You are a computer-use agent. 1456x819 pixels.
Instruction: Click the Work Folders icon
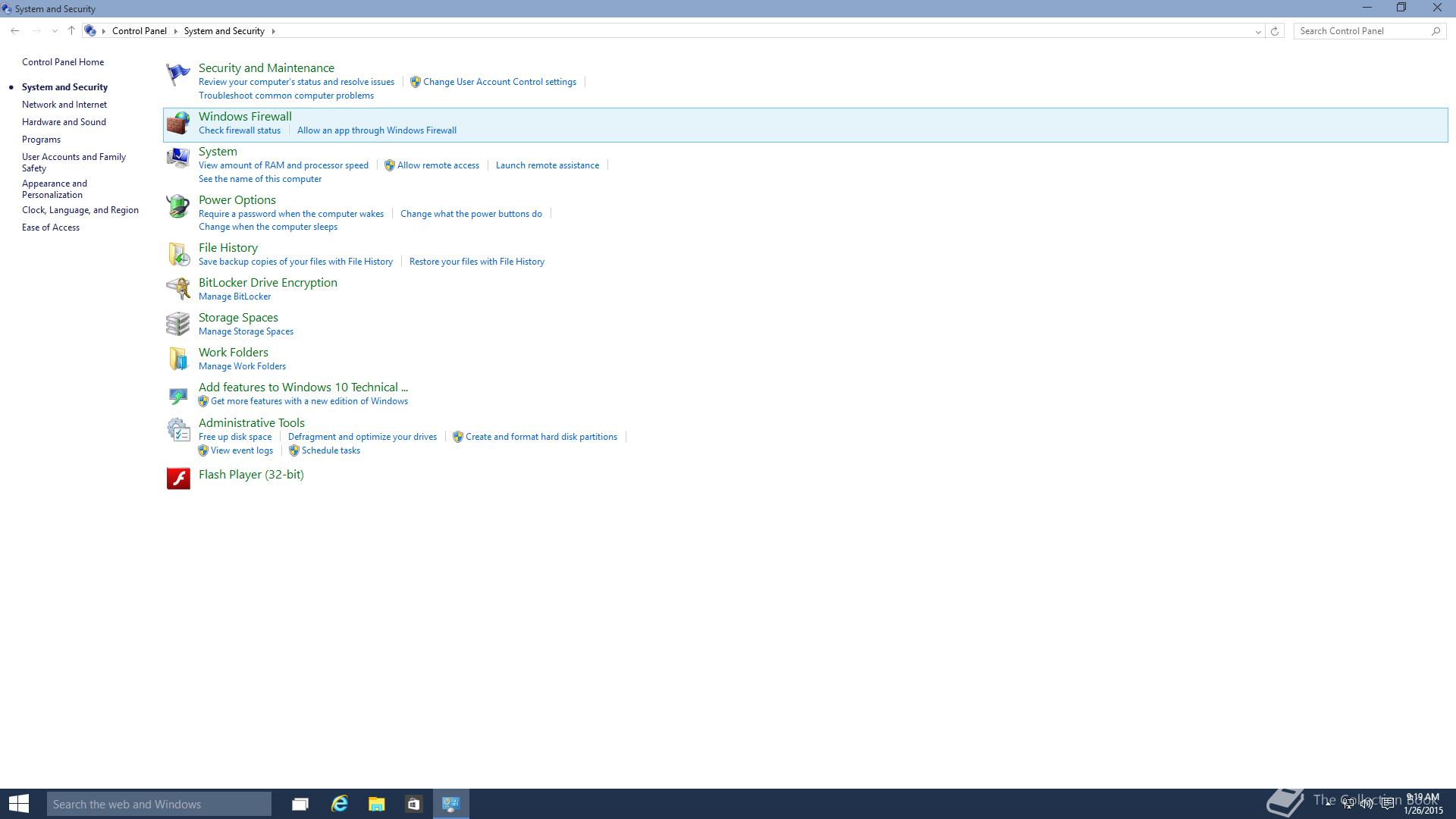tap(178, 359)
